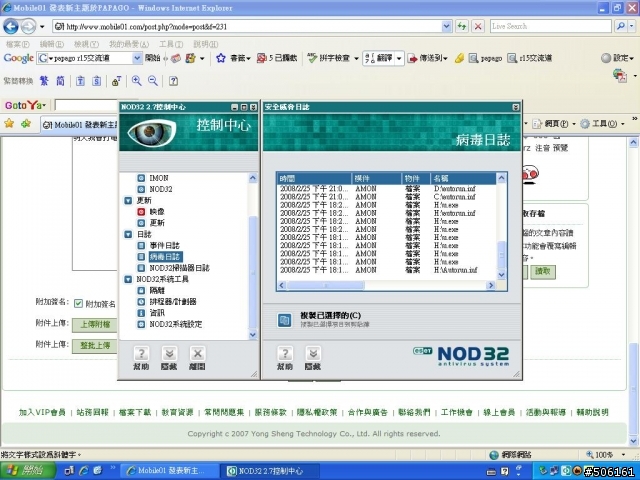Collapse the 日誌 tree group
This screenshot has height=480, width=640.
click(x=128, y=234)
